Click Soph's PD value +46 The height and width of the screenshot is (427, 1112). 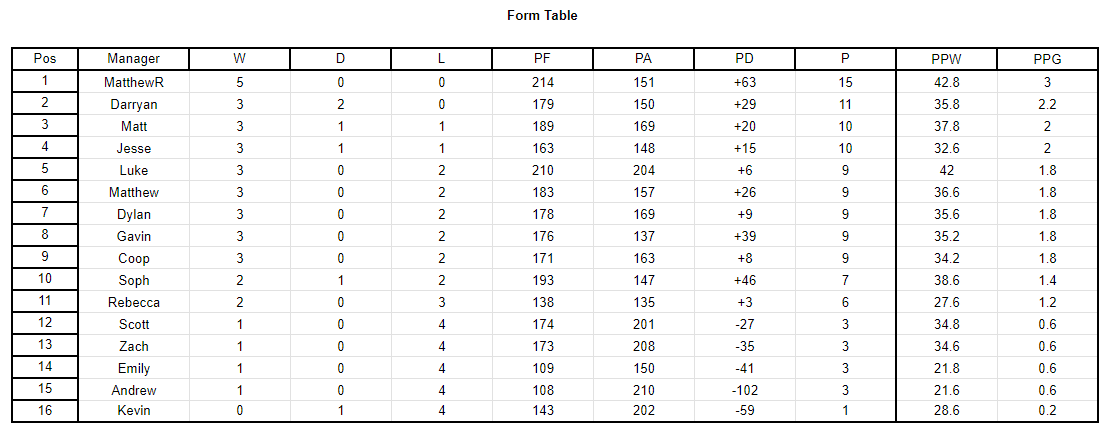click(745, 280)
